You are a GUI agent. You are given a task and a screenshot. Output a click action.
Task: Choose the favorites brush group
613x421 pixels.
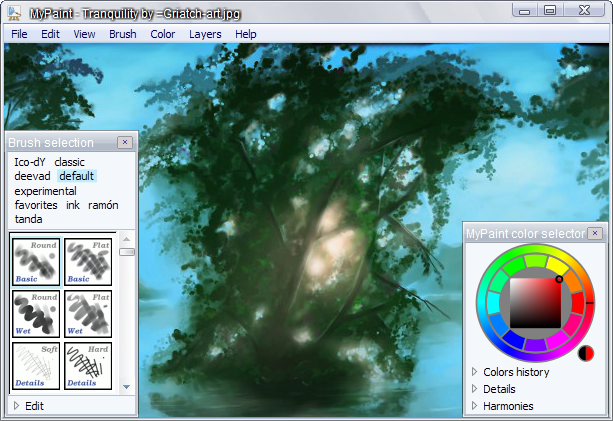point(36,205)
